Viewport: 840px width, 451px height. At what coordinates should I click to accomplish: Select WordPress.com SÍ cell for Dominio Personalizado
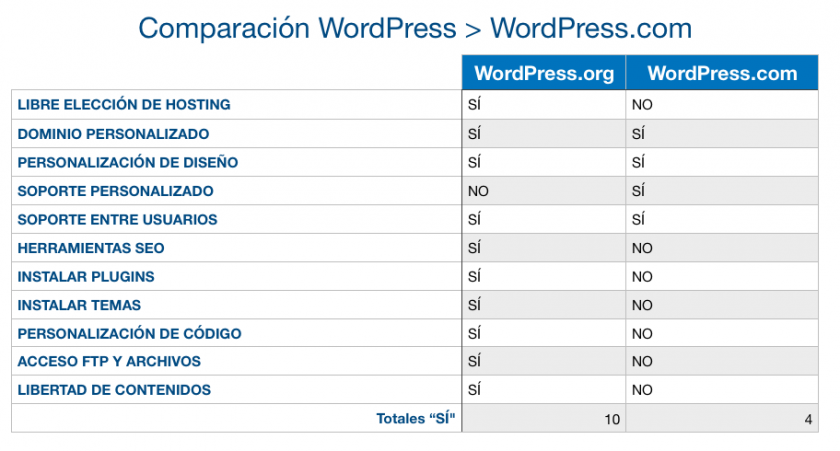point(722,133)
